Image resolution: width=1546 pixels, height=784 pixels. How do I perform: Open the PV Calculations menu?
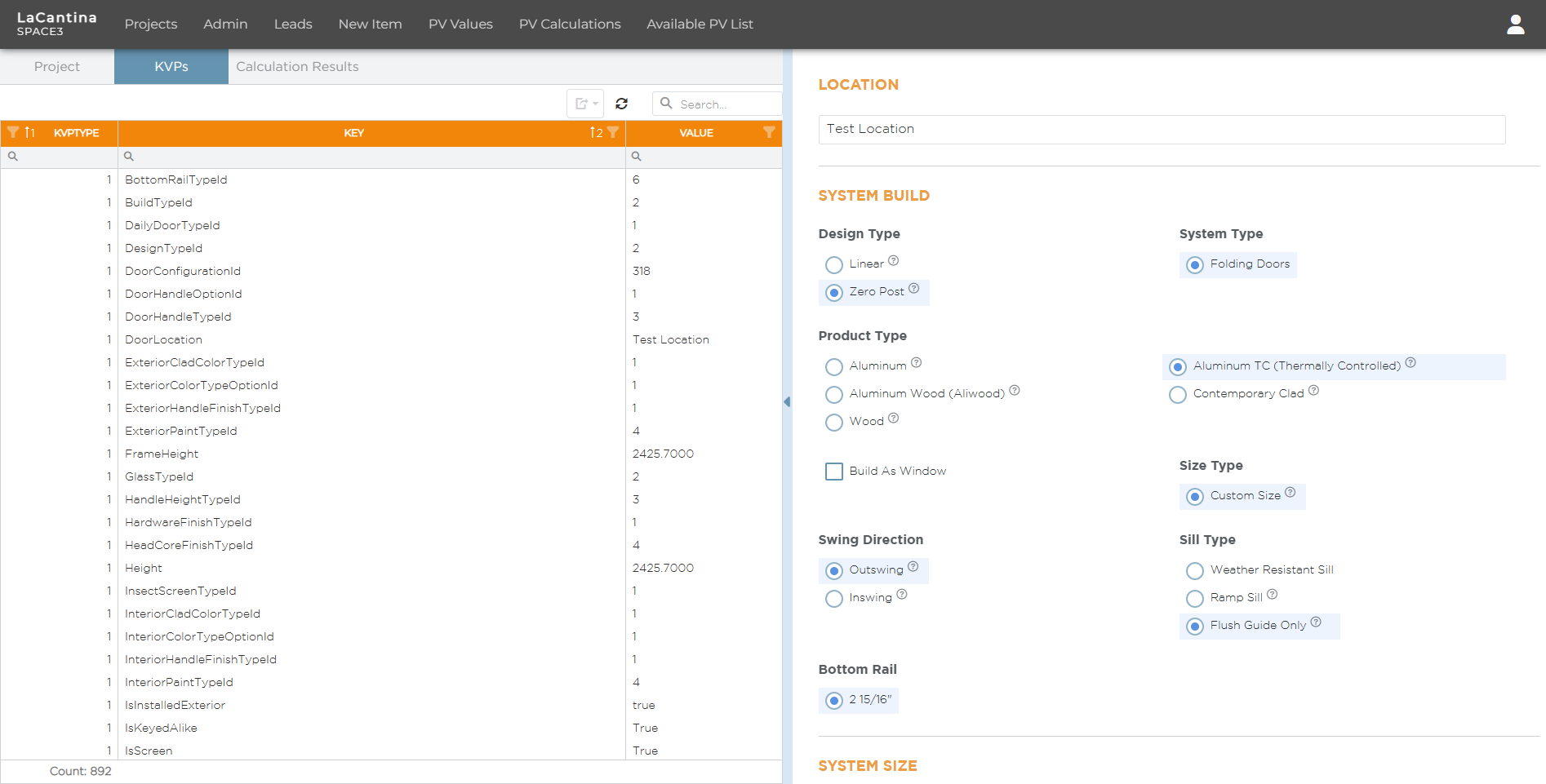[570, 24]
